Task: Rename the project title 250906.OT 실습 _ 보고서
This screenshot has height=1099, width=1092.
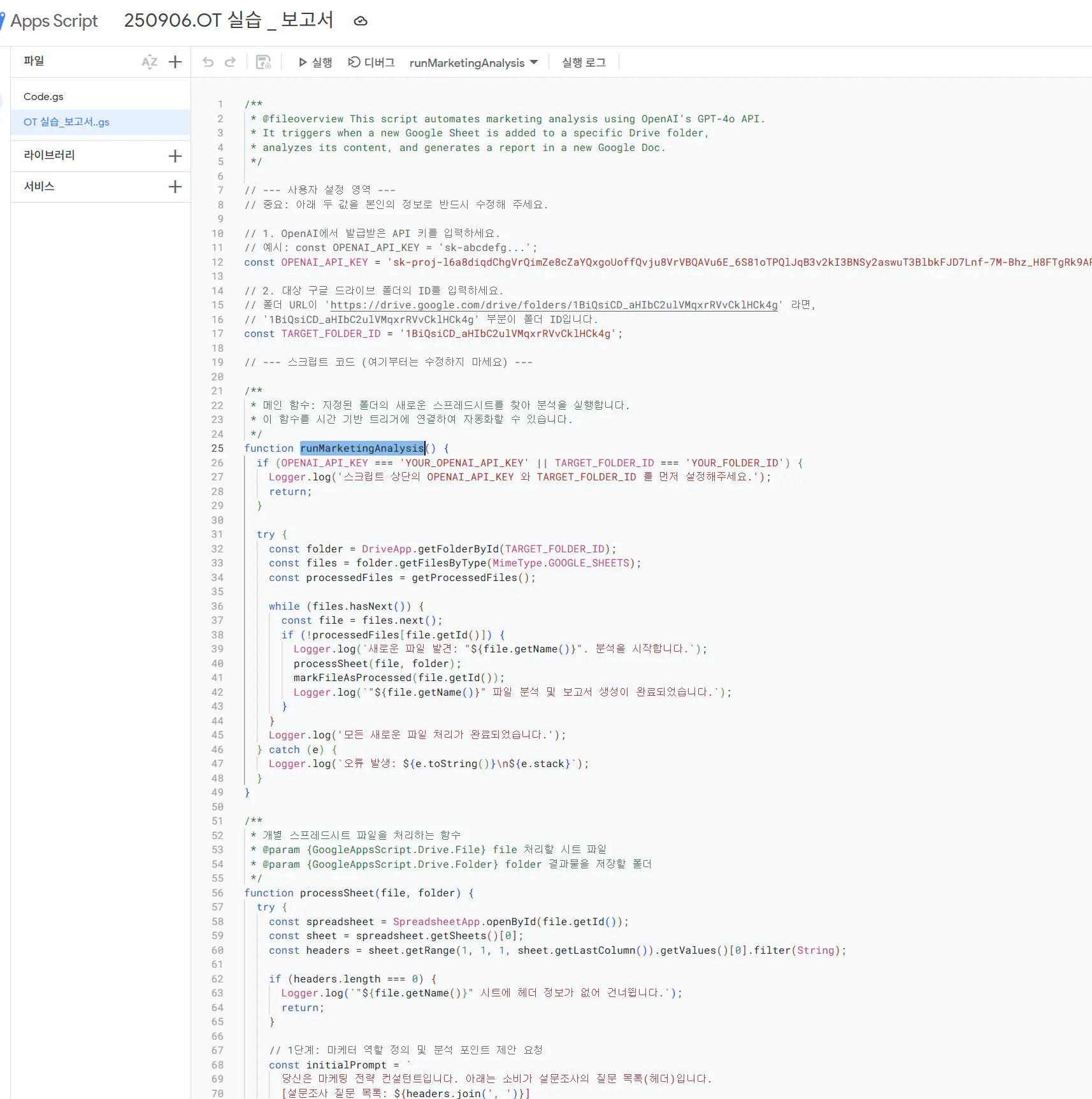Action: click(x=229, y=20)
